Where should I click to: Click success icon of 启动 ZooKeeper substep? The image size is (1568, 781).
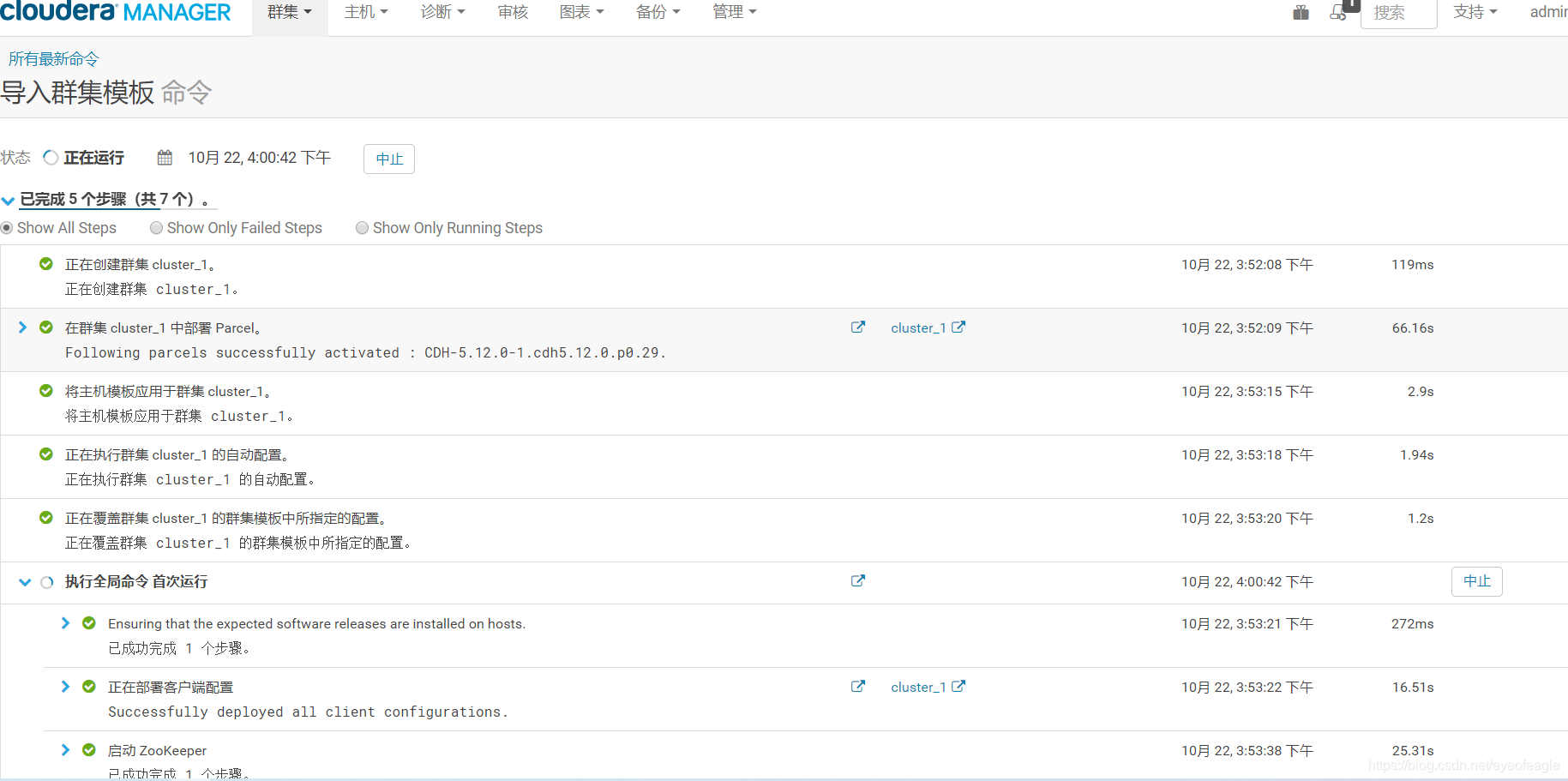tap(89, 750)
